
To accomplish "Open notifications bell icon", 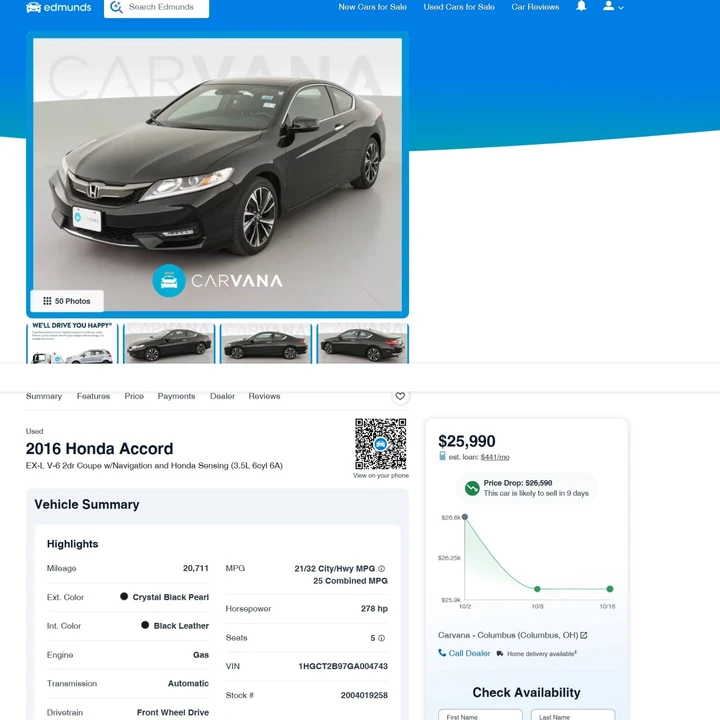I will pos(581,6).
